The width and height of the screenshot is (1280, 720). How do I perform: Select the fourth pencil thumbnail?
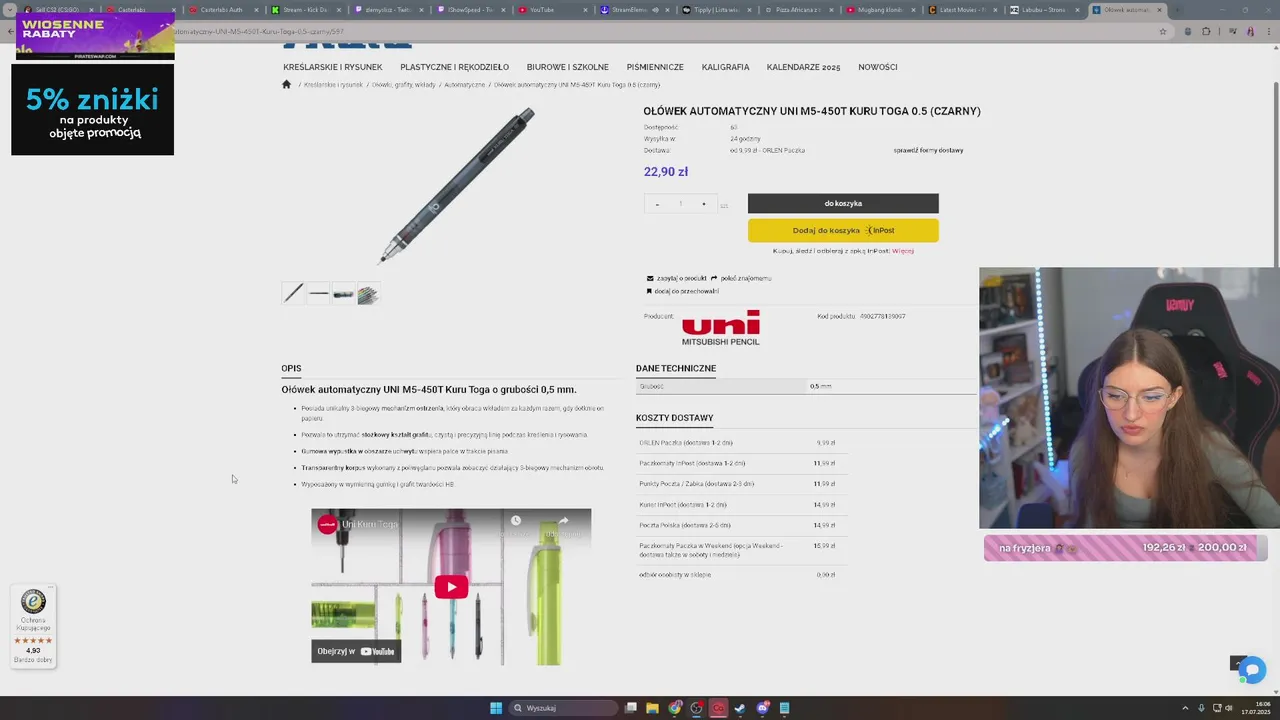368,293
